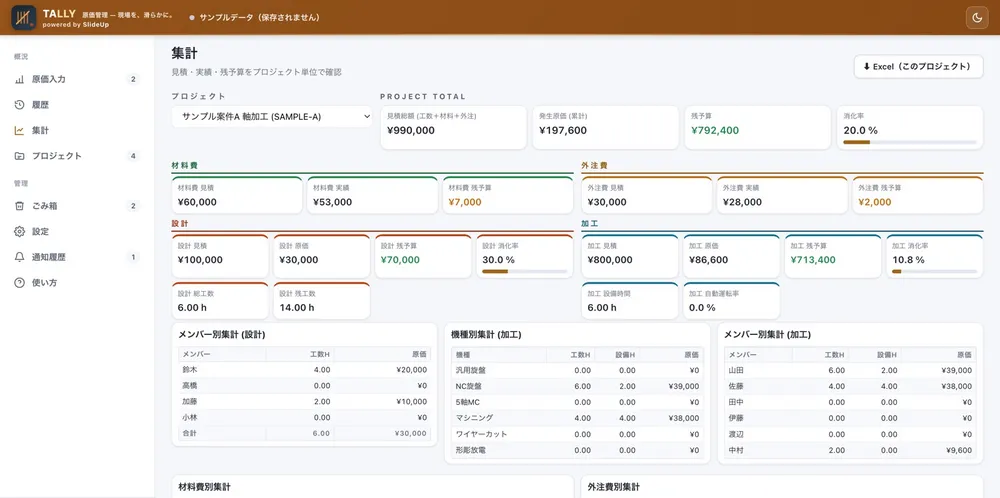Click the 使い方 question mark icon
Viewport: 1000px width, 498px height.
[x=19, y=282]
